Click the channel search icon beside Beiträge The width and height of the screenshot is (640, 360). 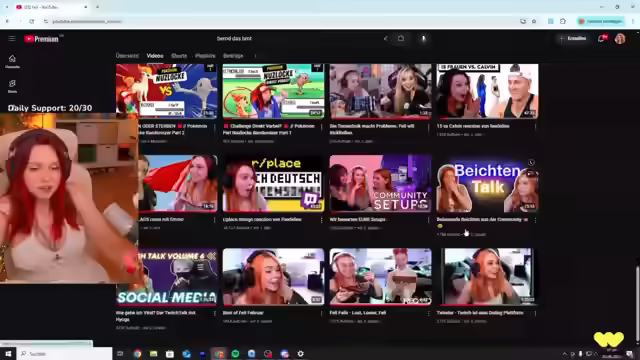256,56
